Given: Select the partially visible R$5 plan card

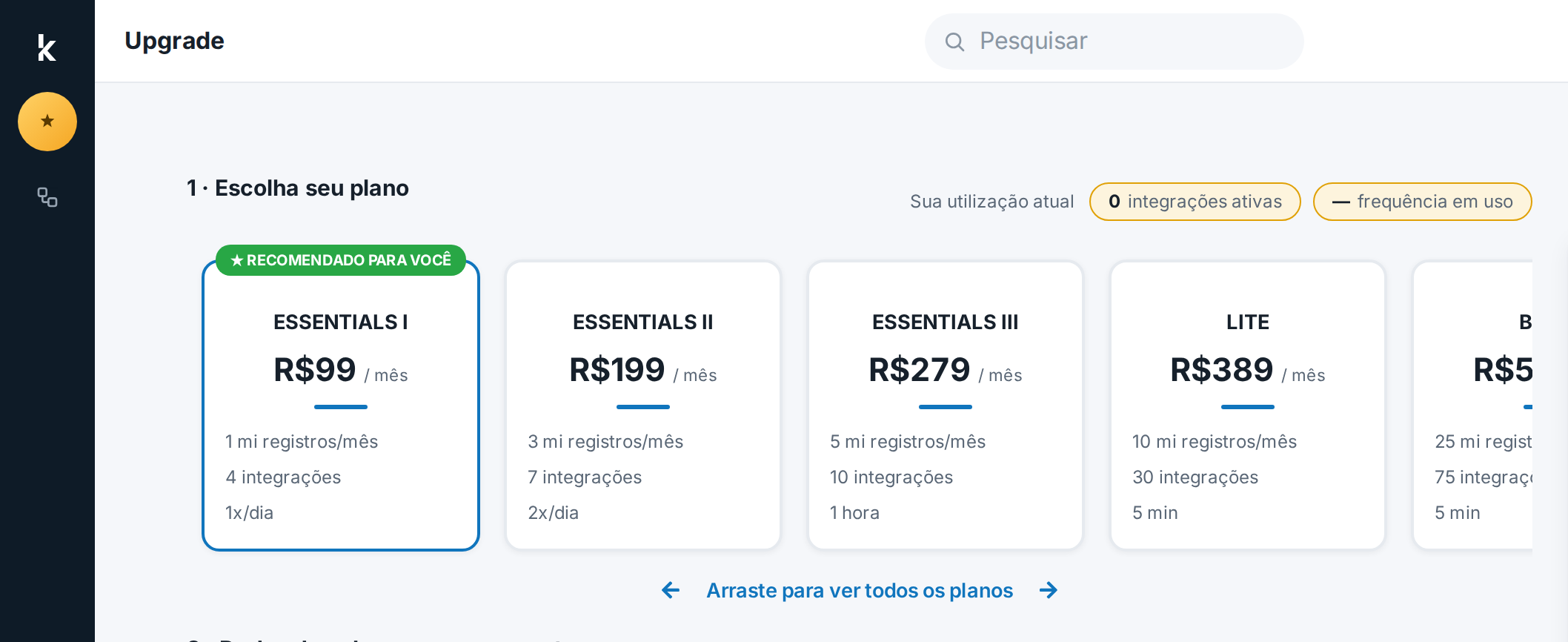Looking at the screenshot, I should click(x=1473, y=406).
